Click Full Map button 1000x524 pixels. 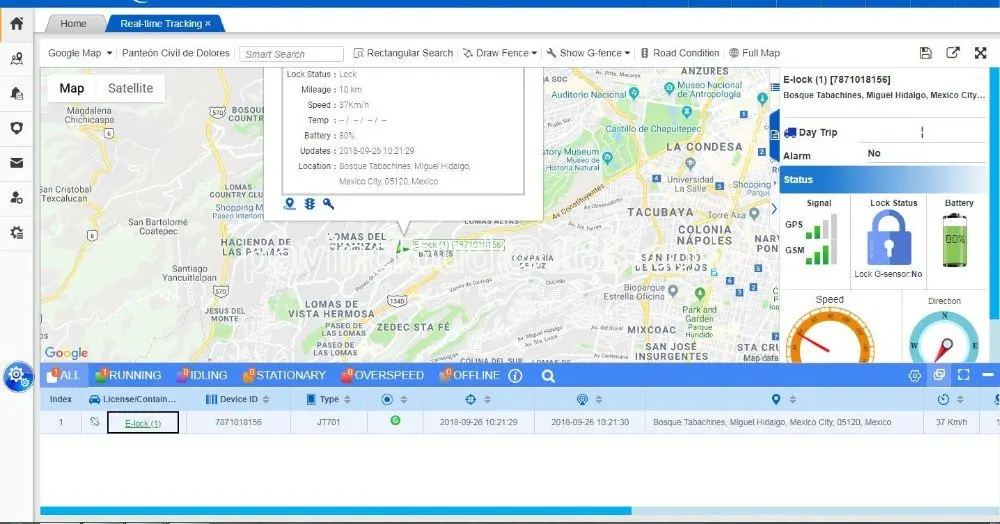click(754, 53)
